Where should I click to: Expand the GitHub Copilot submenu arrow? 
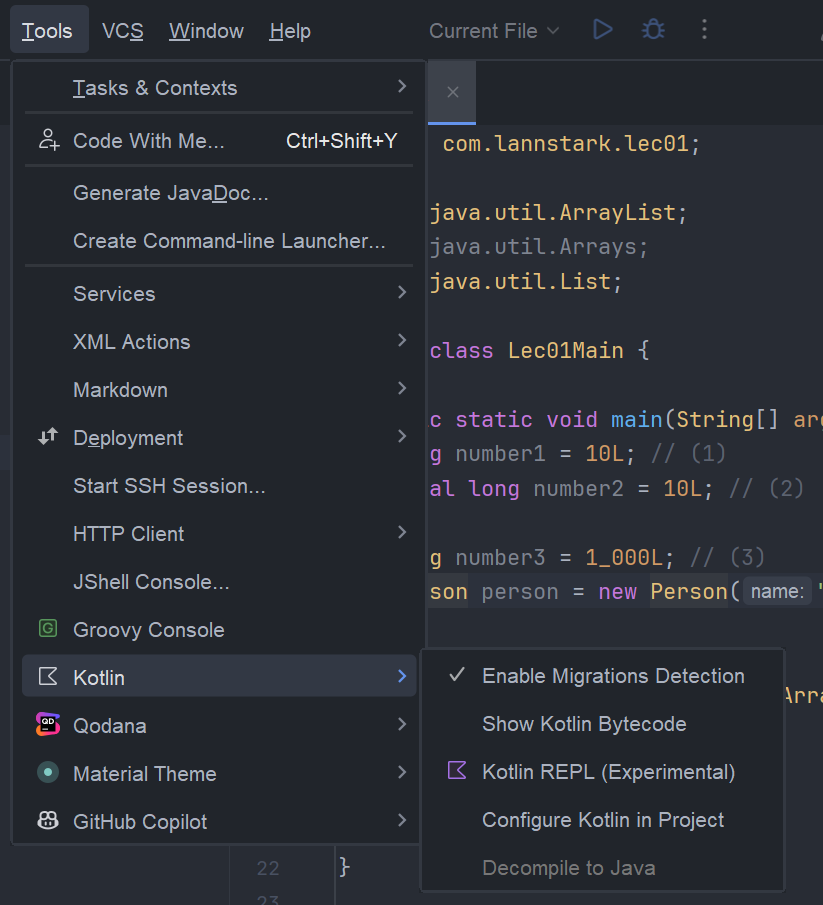tap(402, 820)
